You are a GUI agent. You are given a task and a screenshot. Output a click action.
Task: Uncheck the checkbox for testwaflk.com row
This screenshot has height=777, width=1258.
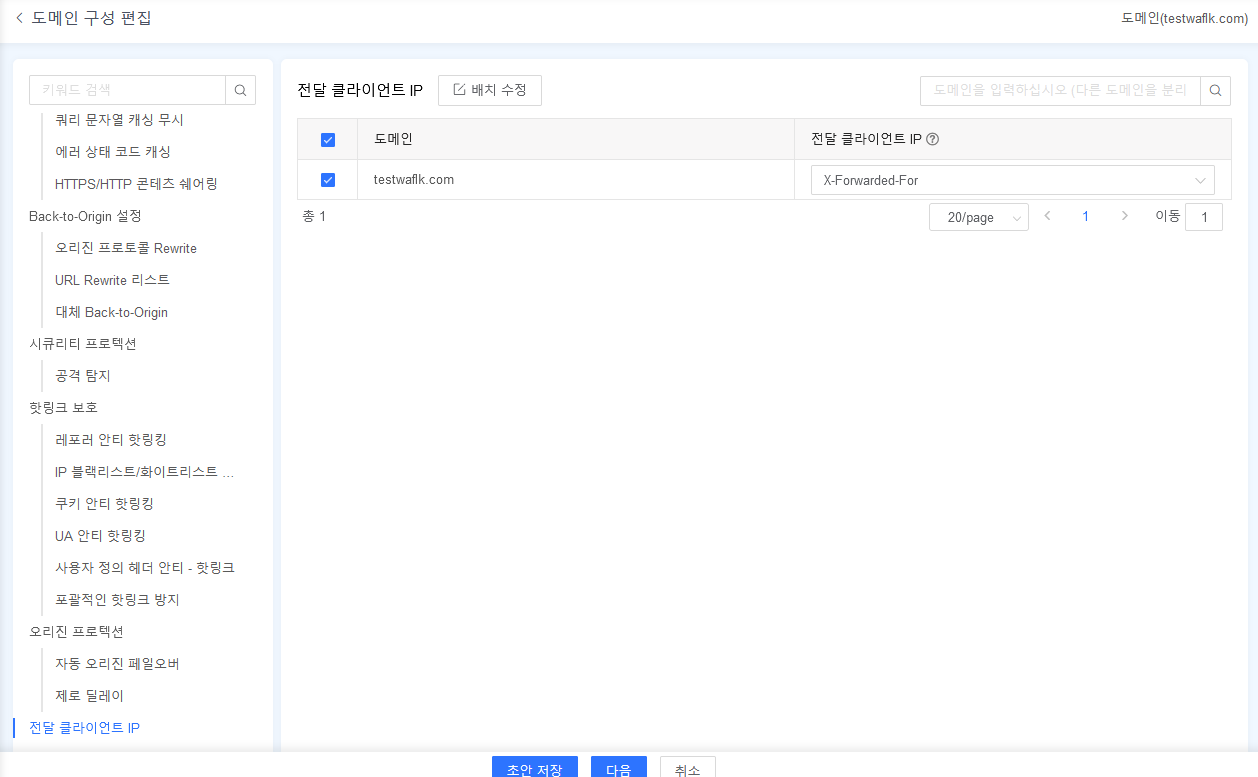327,180
